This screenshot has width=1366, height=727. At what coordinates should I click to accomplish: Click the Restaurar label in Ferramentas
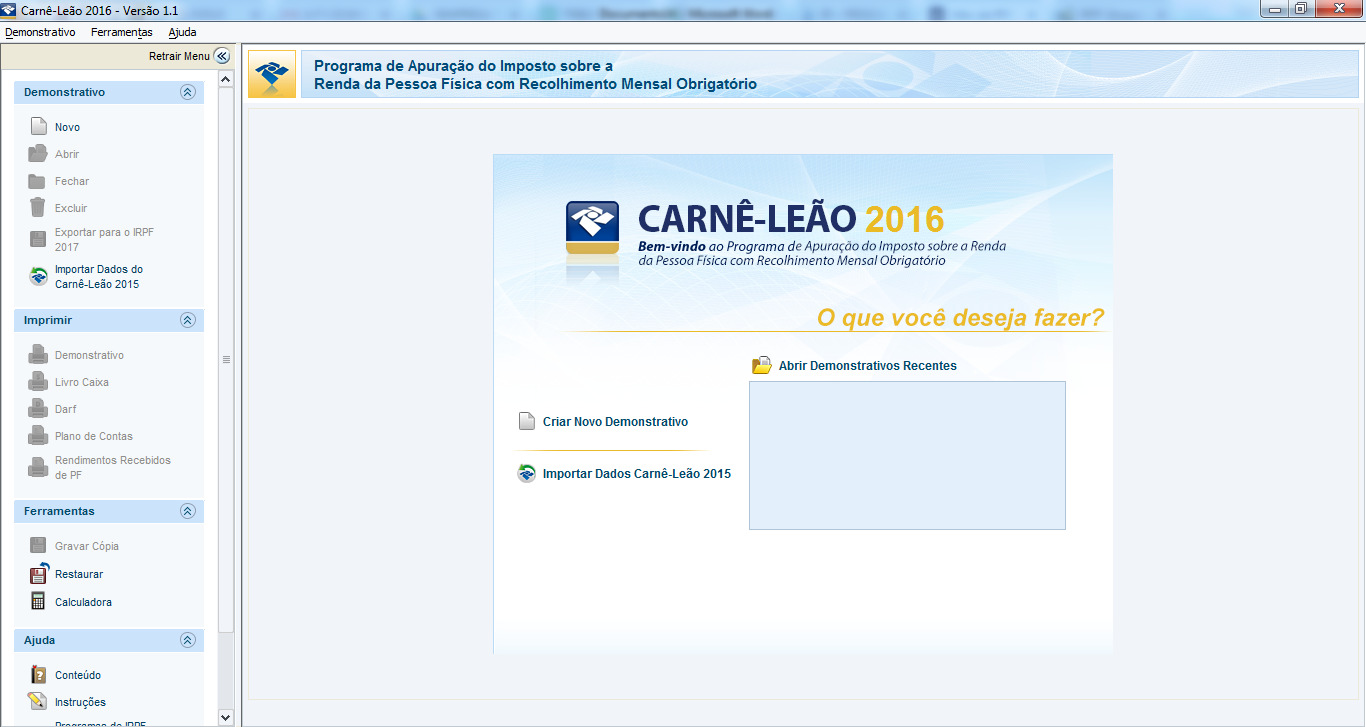click(x=79, y=575)
